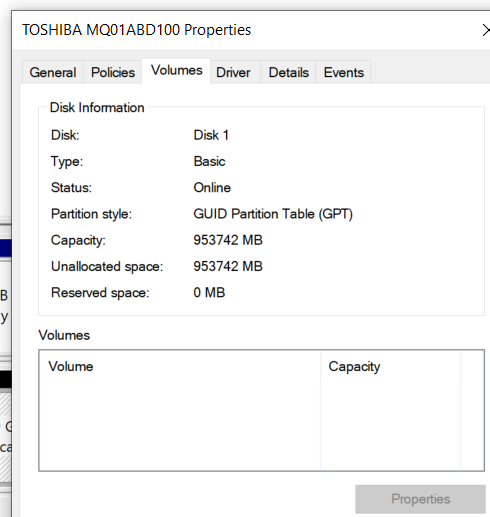The width and height of the screenshot is (490, 517).
Task: Click the 'Type:' label
Action: point(67,162)
